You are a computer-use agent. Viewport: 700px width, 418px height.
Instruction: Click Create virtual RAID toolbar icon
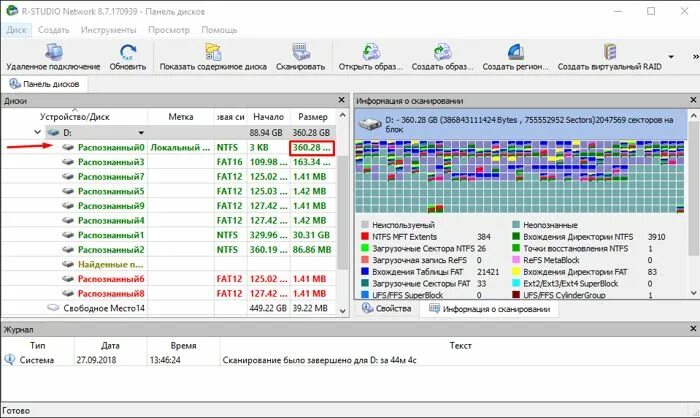pyautogui.click(x=609, y=52)
